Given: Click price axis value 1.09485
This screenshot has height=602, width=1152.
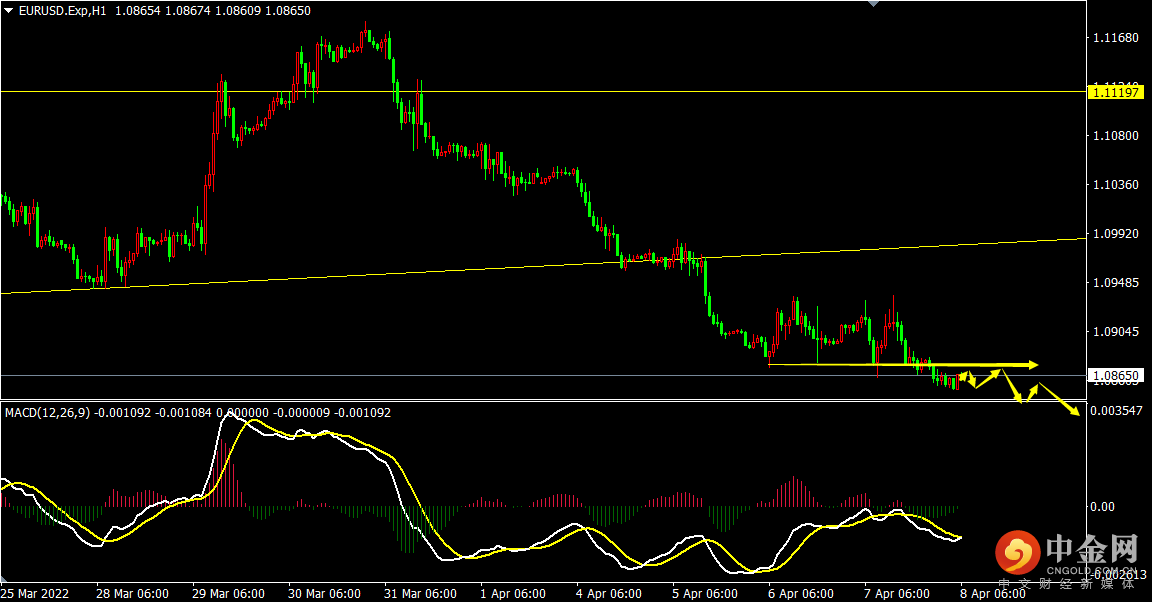Looking at the screenshot, I should coord(1115,282).
